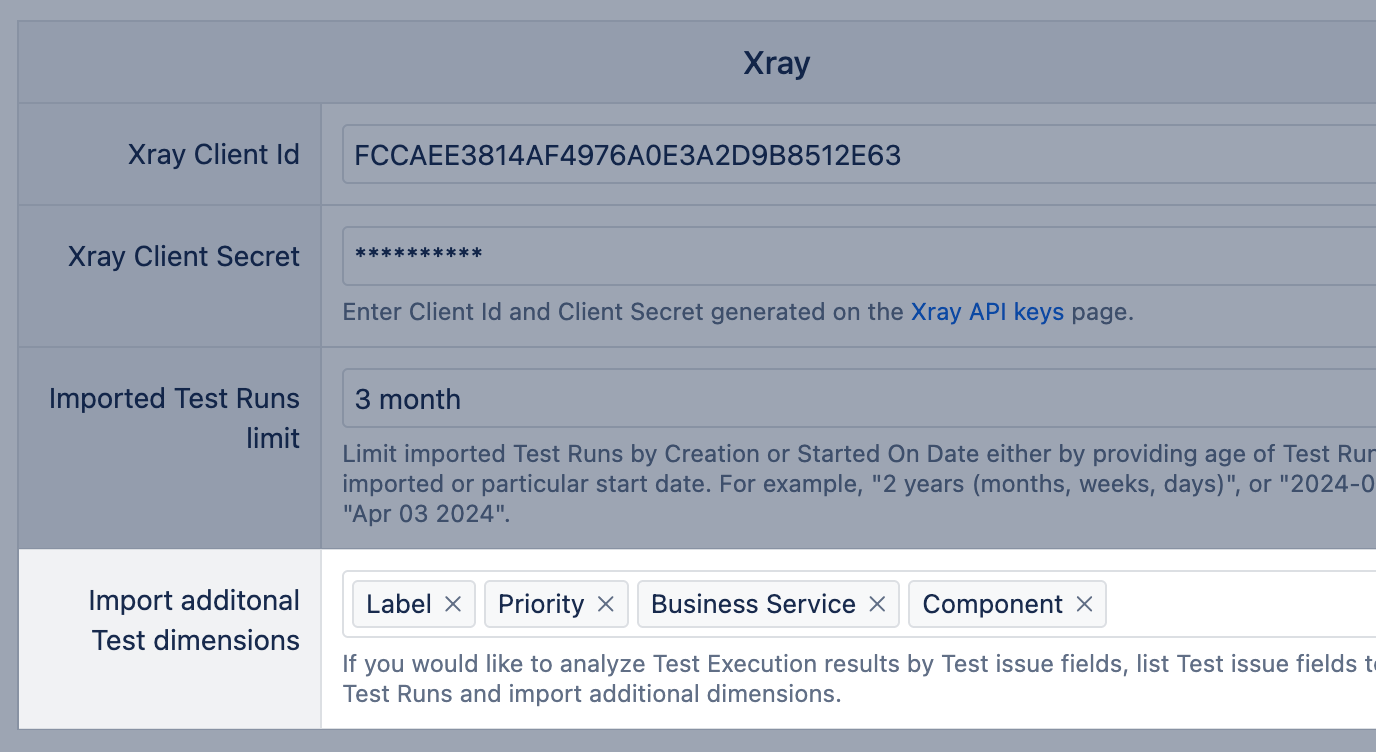
Task: Click the Business Service tag text
Action: [x=753, y=604]
